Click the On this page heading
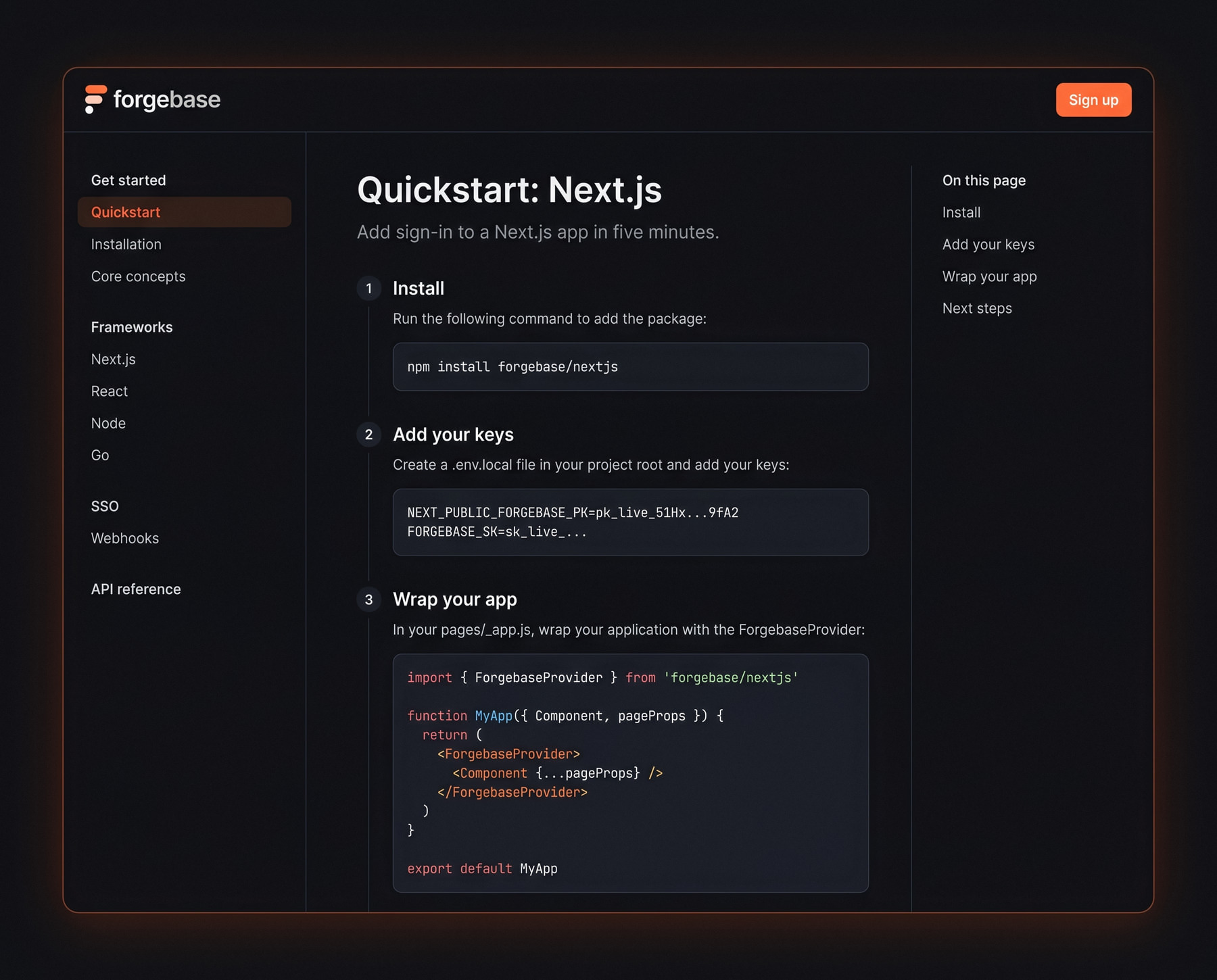1217x980 pixels. [x=984, y=180]
